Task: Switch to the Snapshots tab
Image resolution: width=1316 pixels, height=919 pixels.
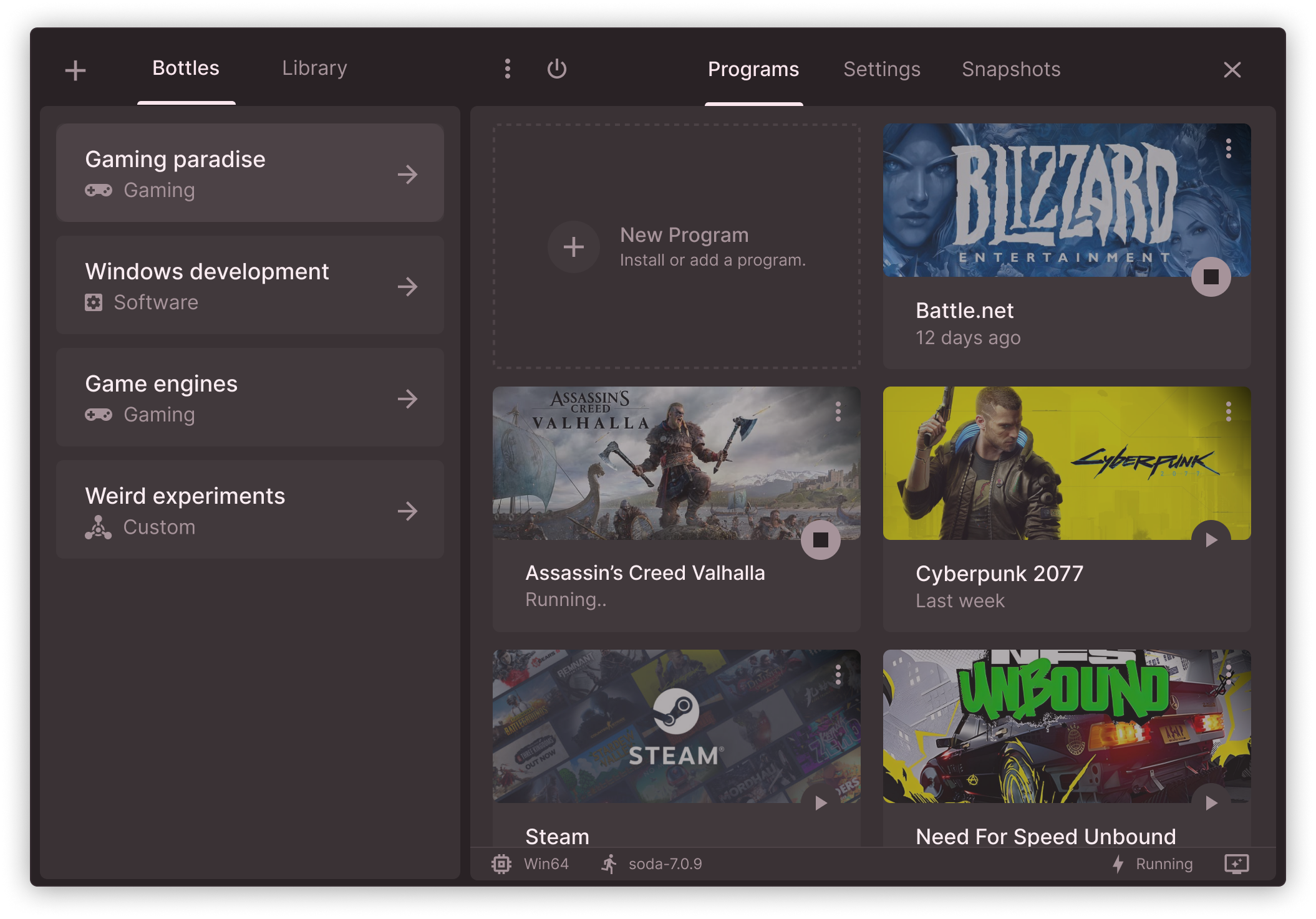Action: 1010,69
